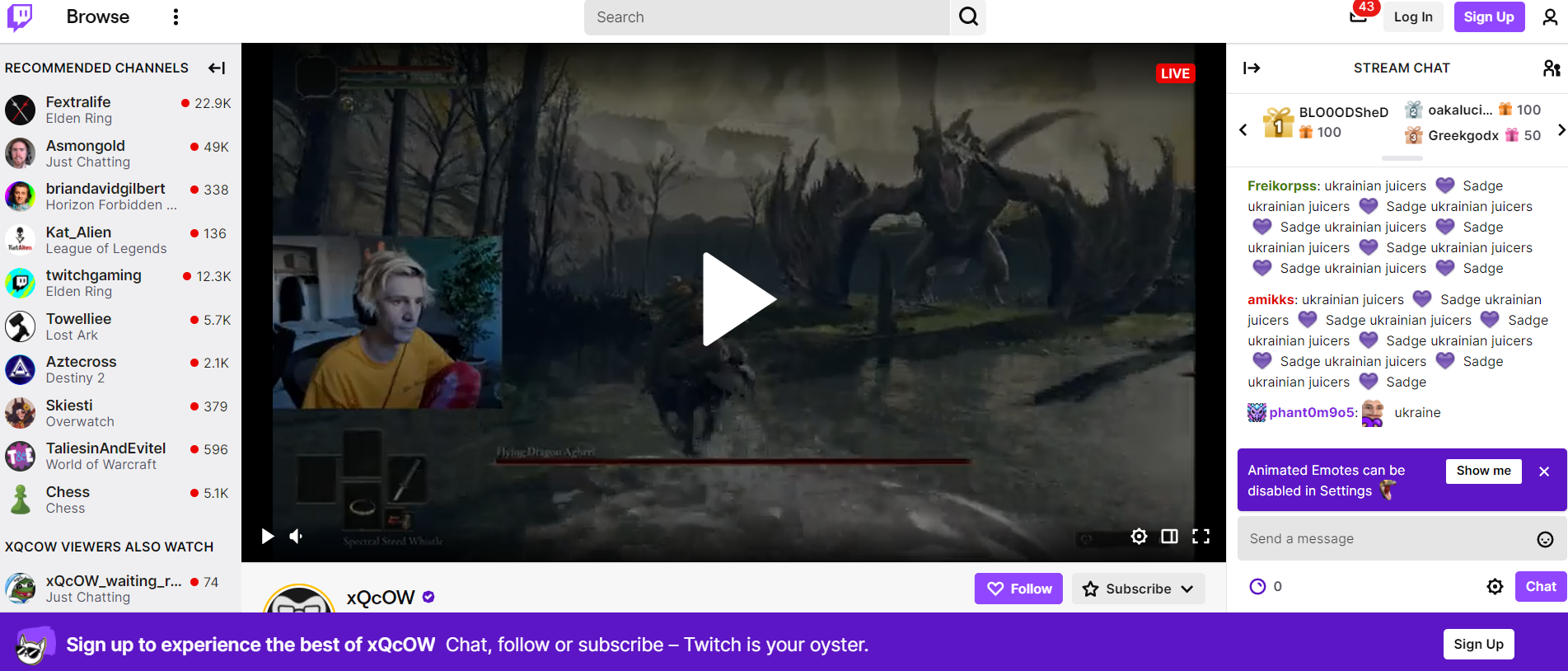
Task: Click the xQcOW verified badge
Action: (x=428, y=598)
